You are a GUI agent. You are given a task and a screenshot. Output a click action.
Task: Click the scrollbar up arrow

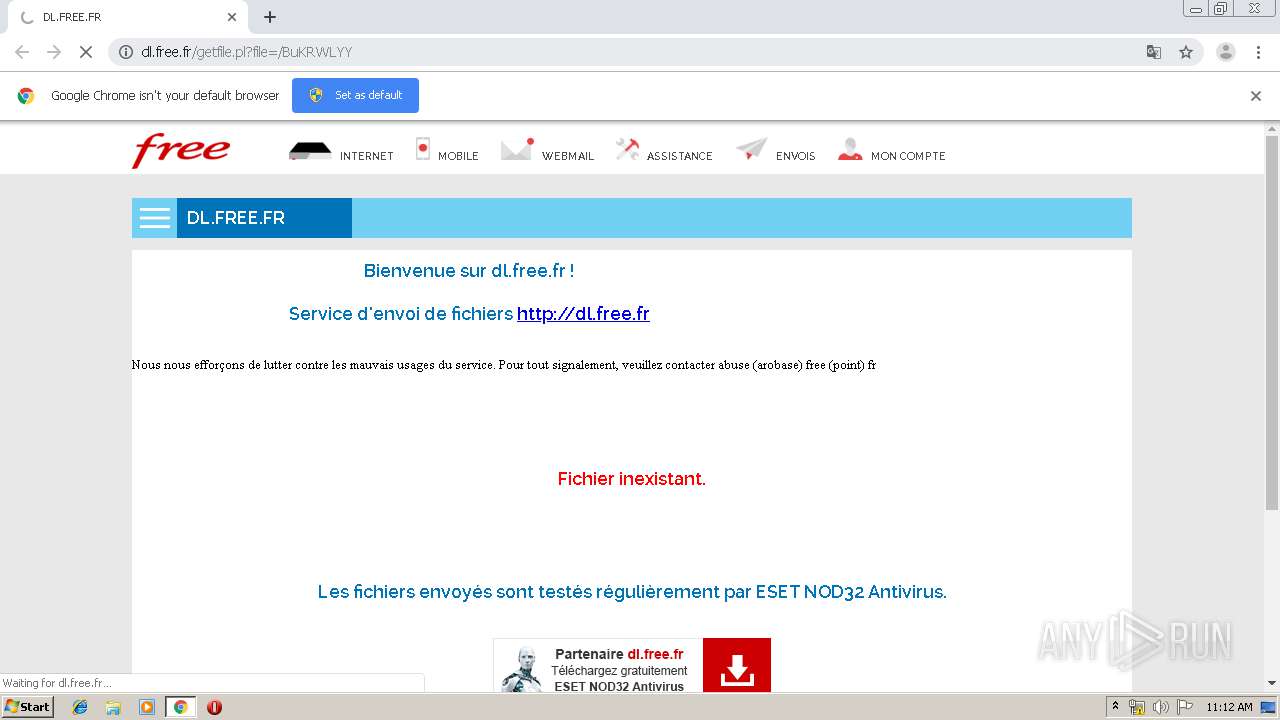(1272, 128)
